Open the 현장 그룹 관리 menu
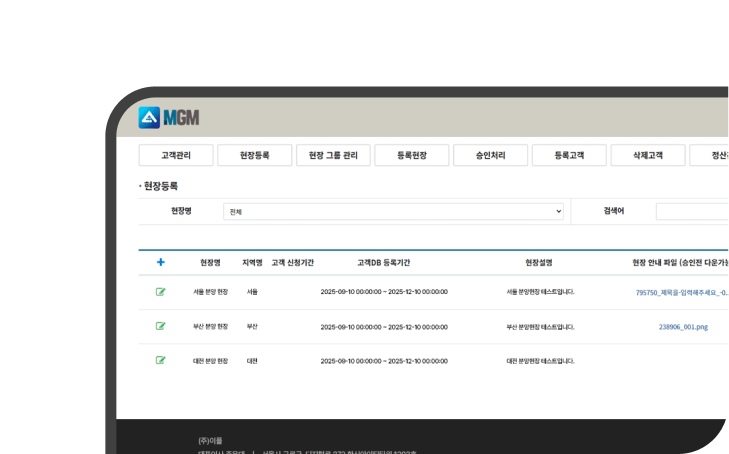 (333, 156)
